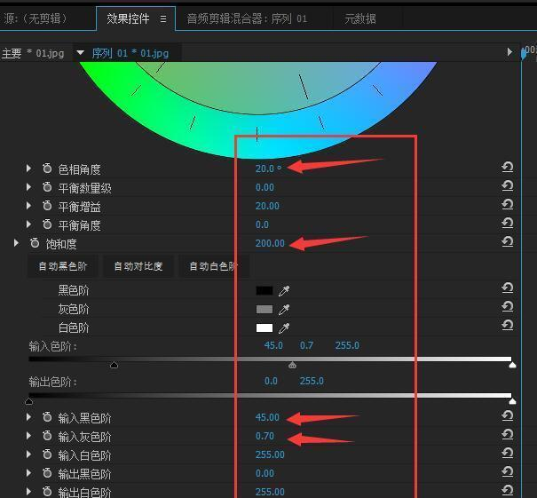537x499 pixels.
Task: Reset the 色相角度 parameter
Action: (x=507, y=167)
